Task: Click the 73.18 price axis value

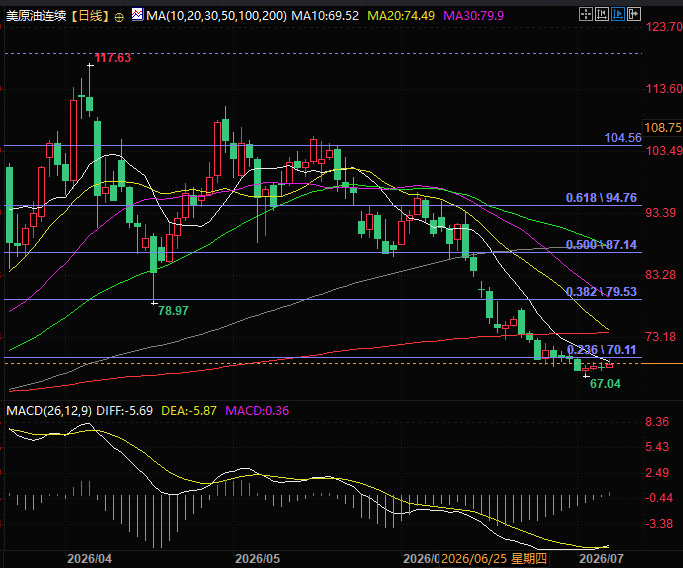Action: 660,337
